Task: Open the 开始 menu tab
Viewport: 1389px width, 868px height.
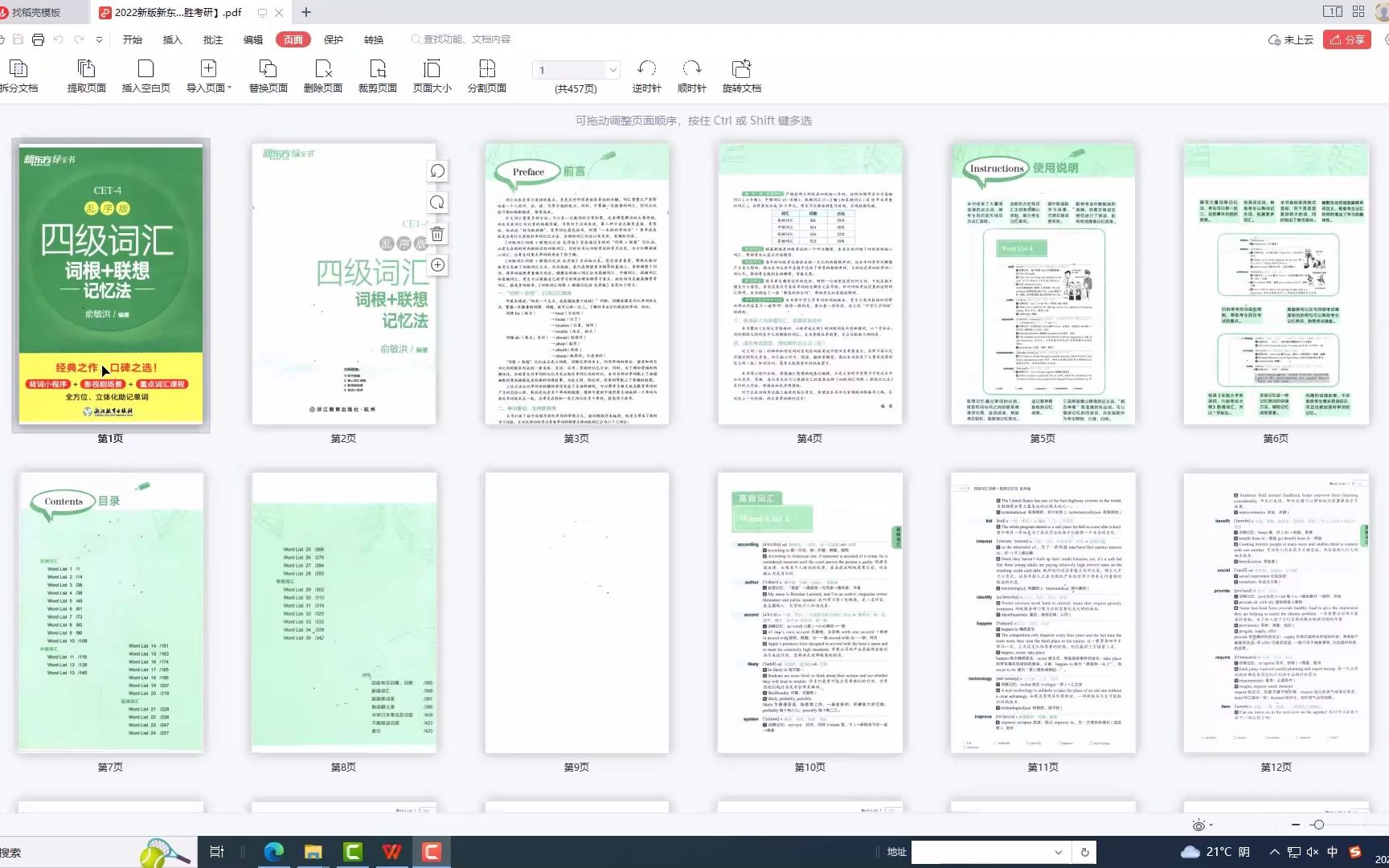Action: click(x=133, y=39)
